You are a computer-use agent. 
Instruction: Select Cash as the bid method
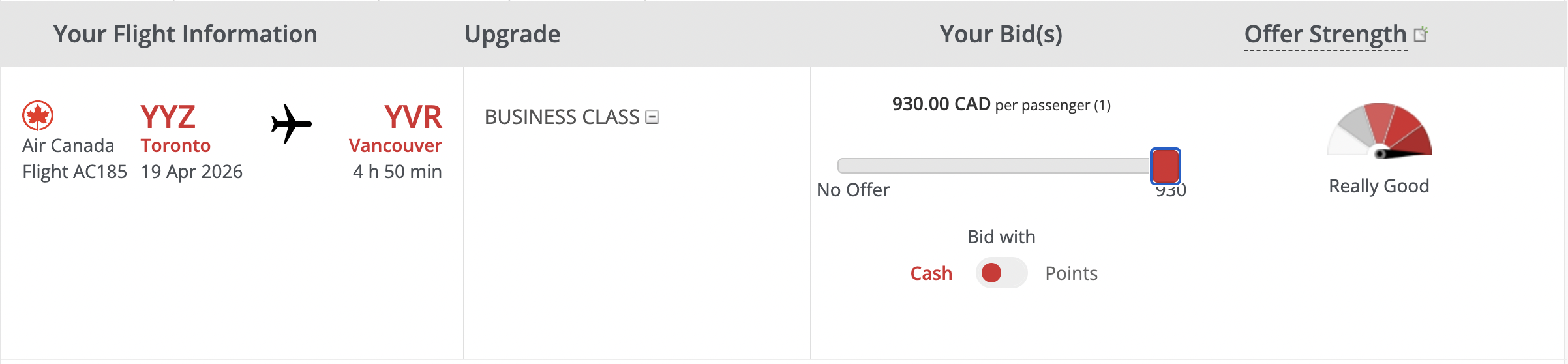click(x=931, y=273)
